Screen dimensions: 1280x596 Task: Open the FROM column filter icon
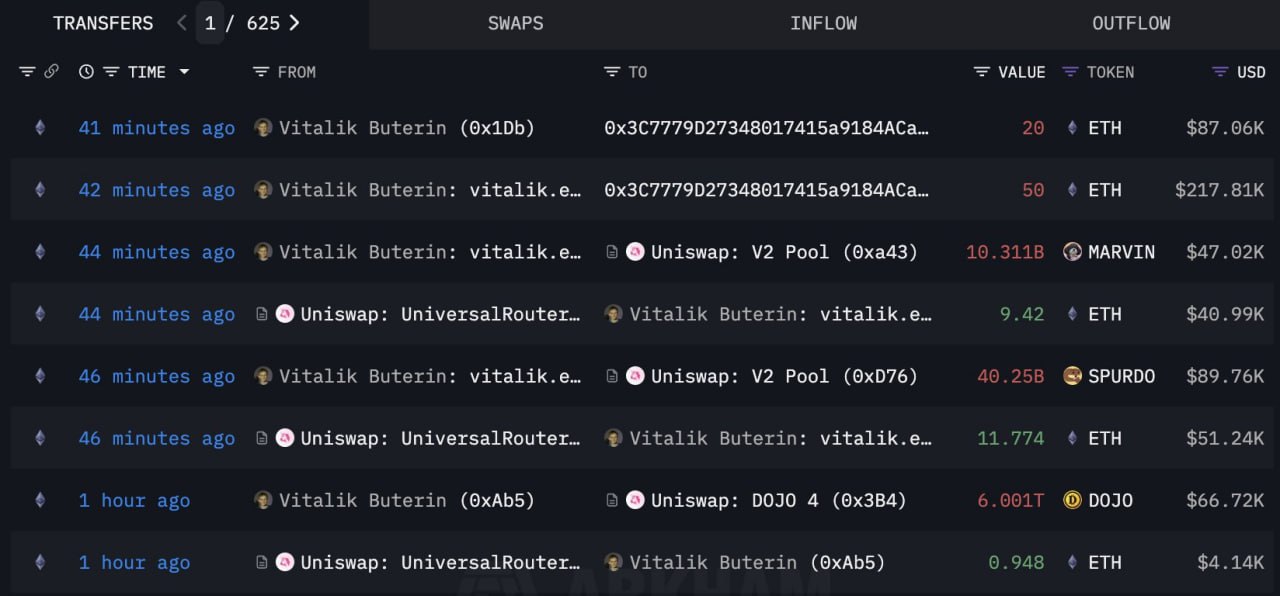point(261,72)
